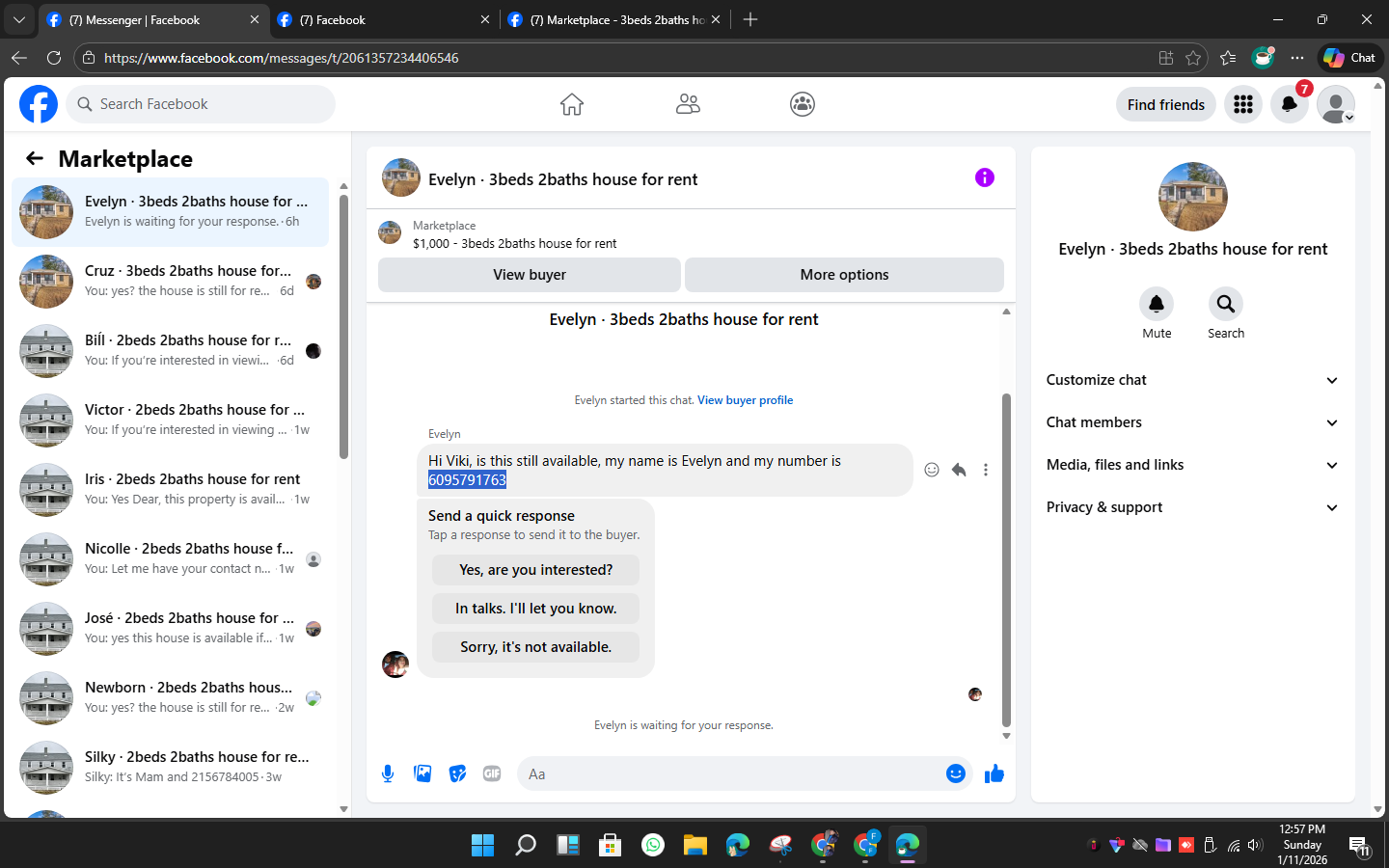
Task: Expand the Customize chat section
Action: point(1193,380)
